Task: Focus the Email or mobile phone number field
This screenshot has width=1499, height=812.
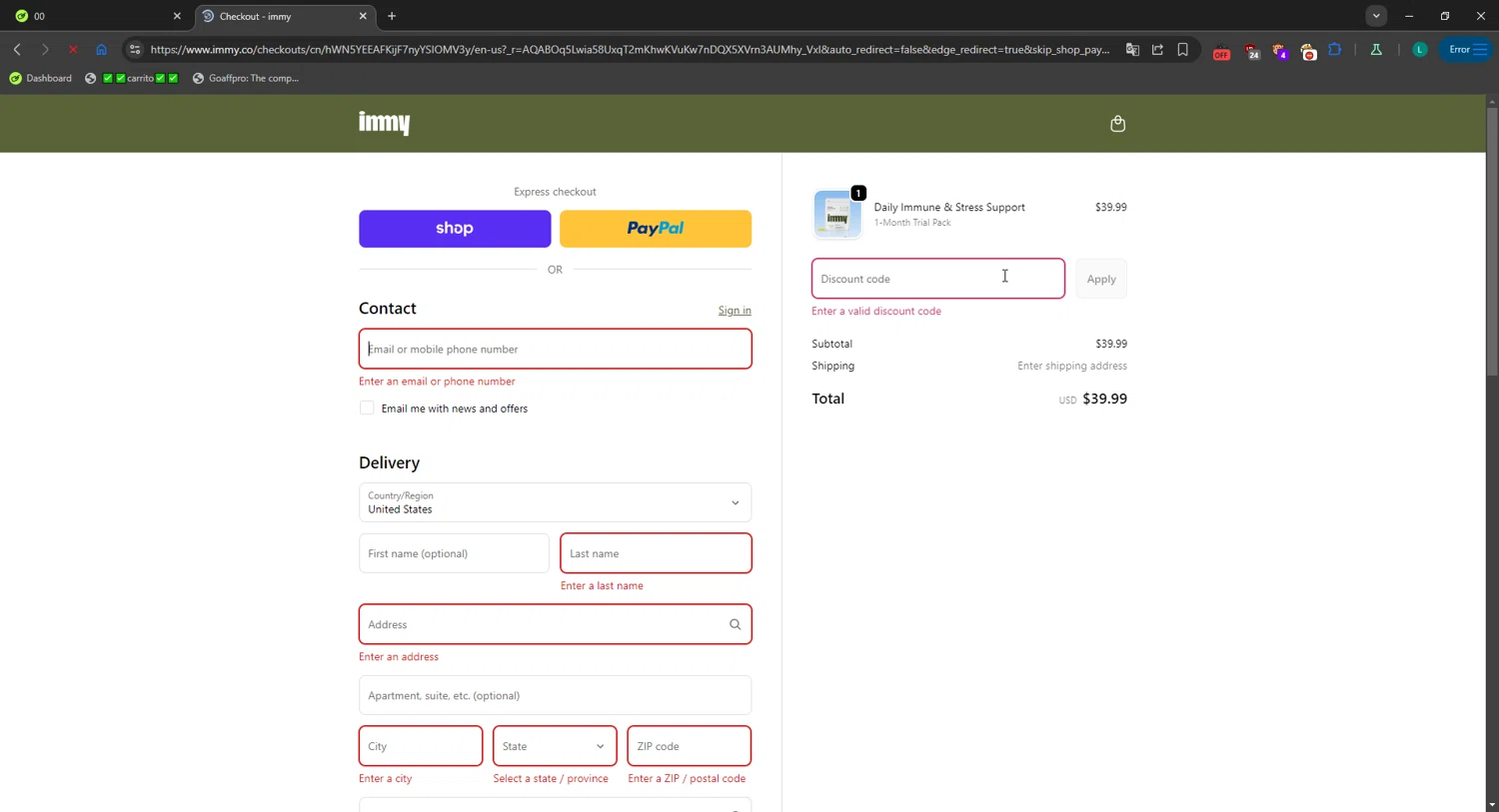Action: coord(555,349)
